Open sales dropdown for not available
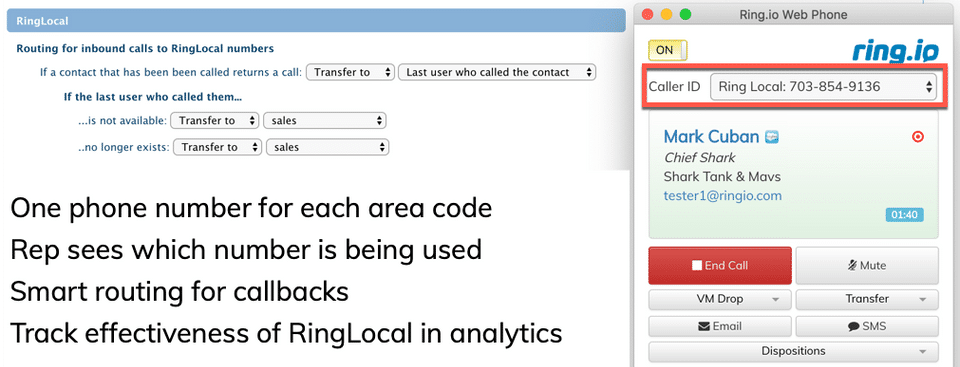Screen dimensions: 960x367 pos(324,121)
